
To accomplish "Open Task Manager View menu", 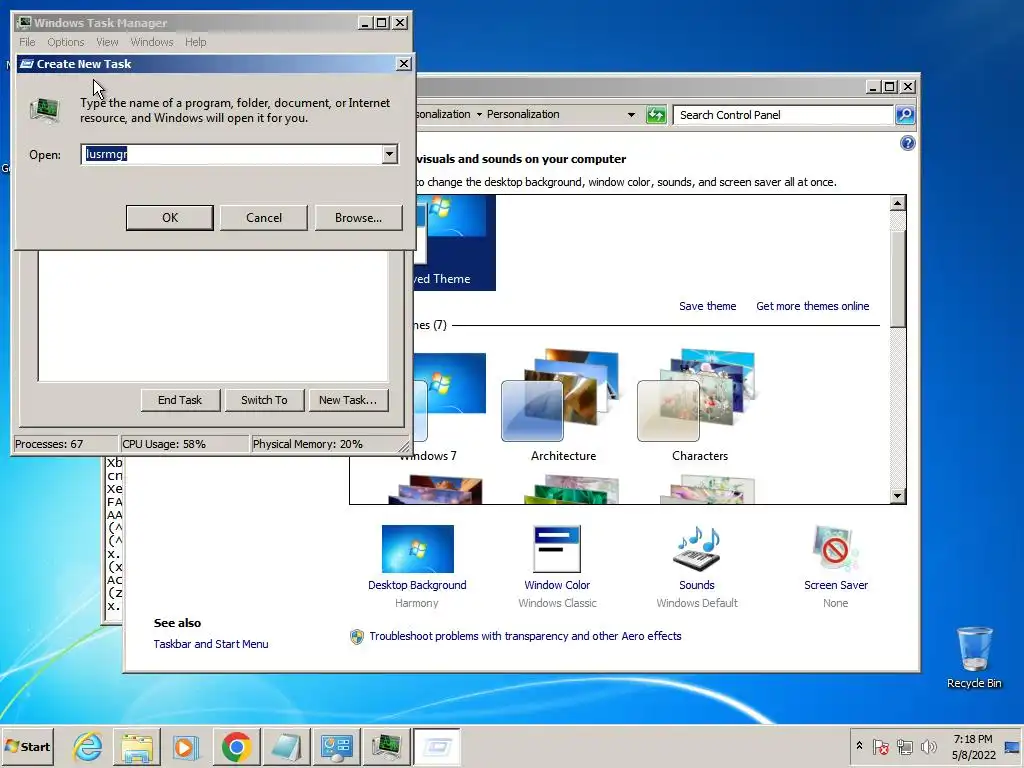I will (107, 42).
